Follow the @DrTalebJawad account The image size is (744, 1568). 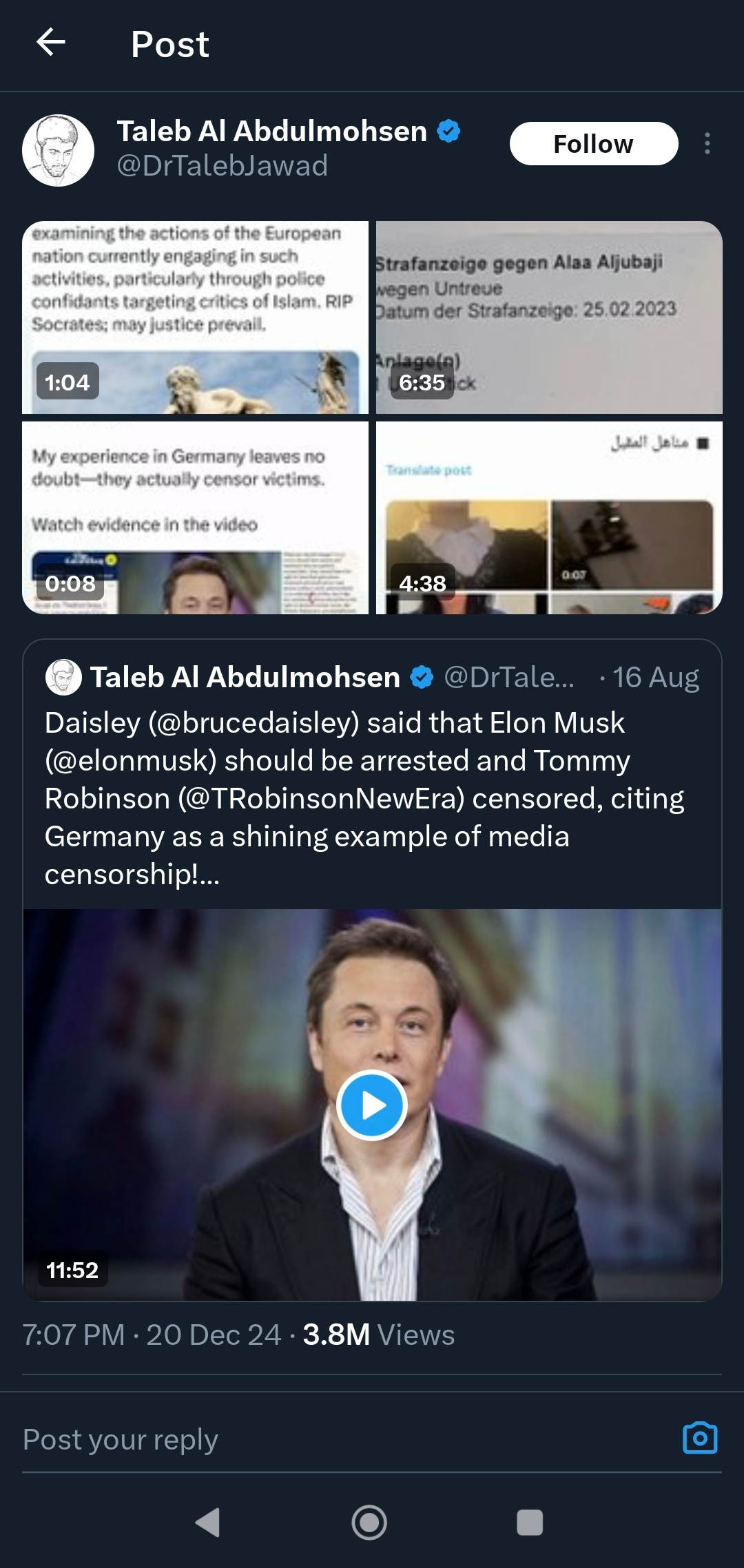coord(593,144)
